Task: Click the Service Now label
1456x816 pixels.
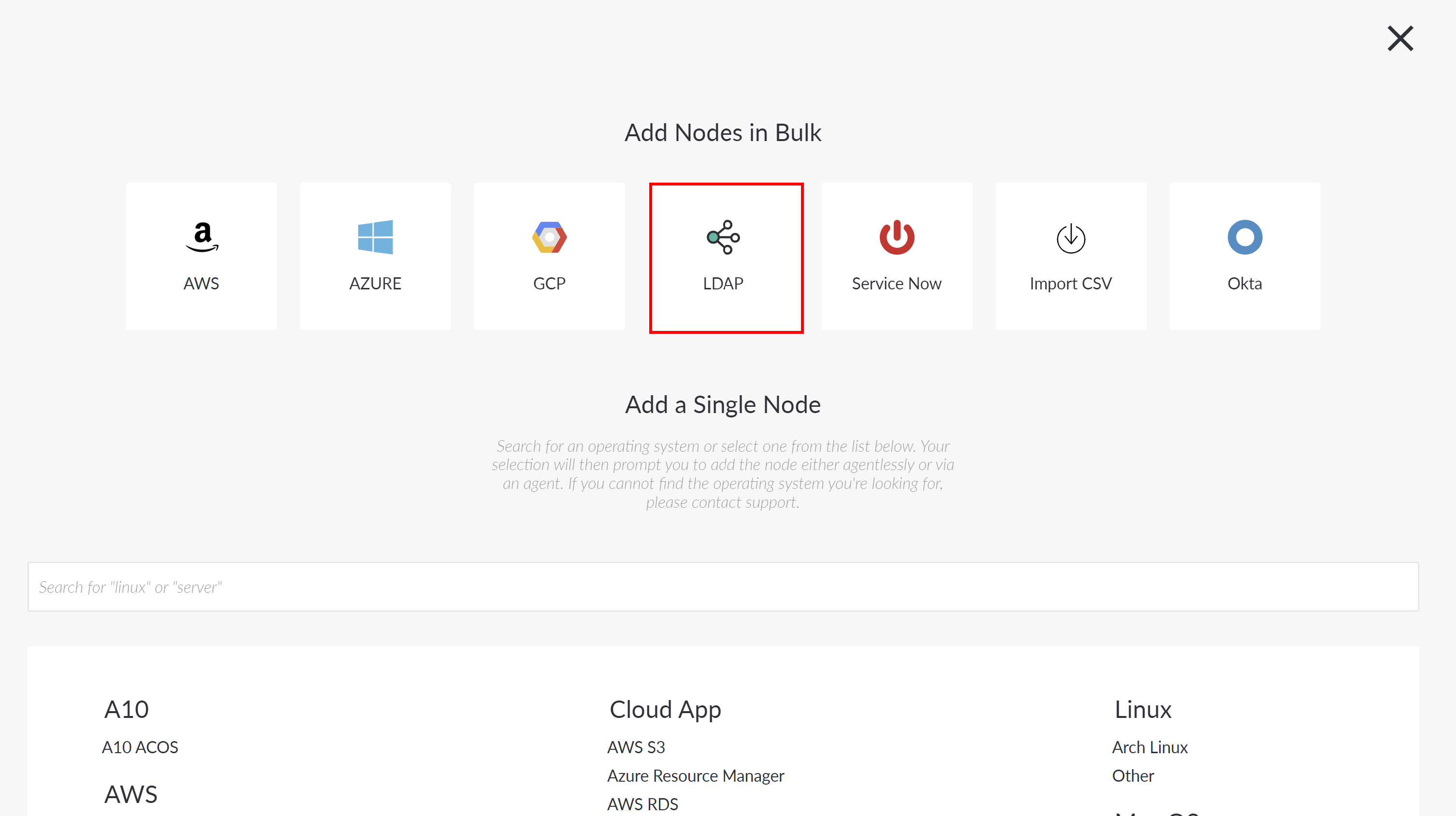Action: click(x=897, y=284)
